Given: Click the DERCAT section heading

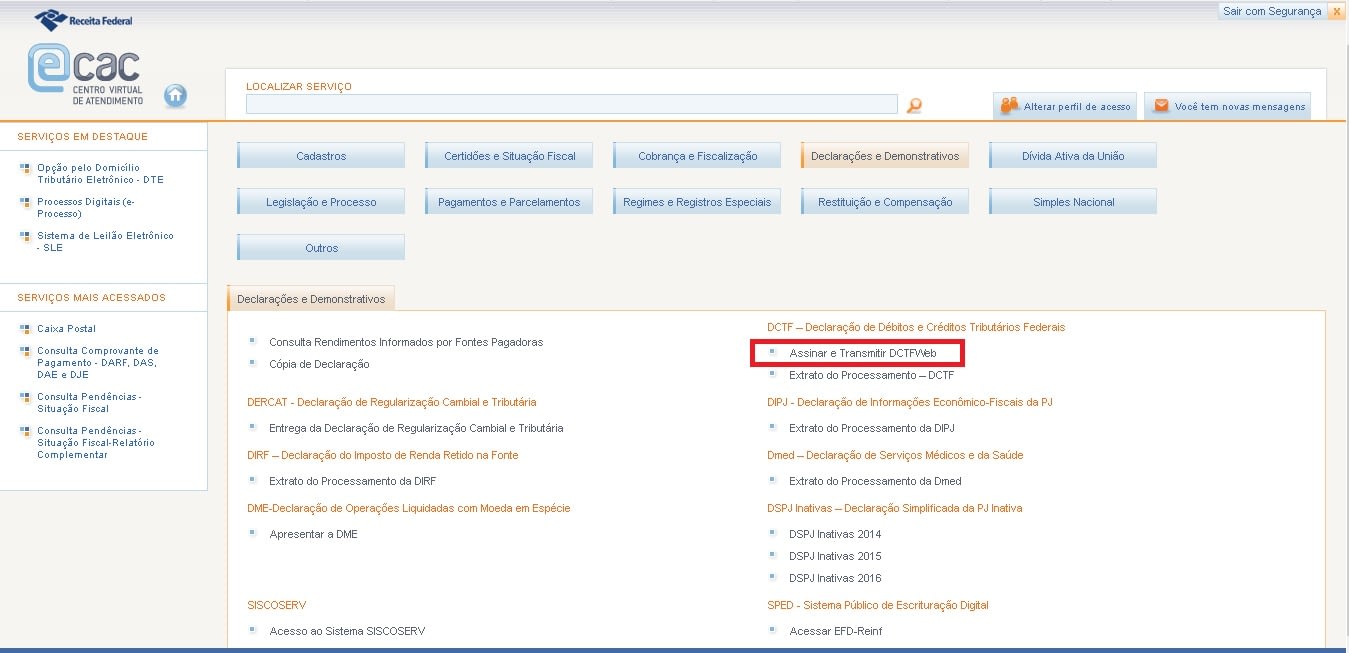Looking at the screenshot, I should tap(392, 402).
